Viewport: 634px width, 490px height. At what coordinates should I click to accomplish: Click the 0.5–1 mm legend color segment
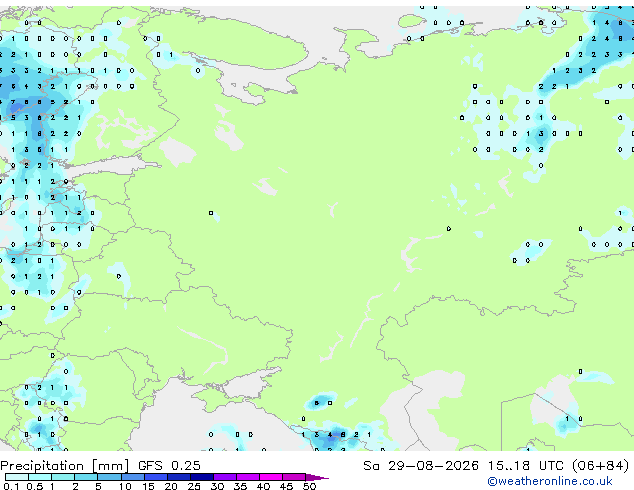(x=40, y=477)
